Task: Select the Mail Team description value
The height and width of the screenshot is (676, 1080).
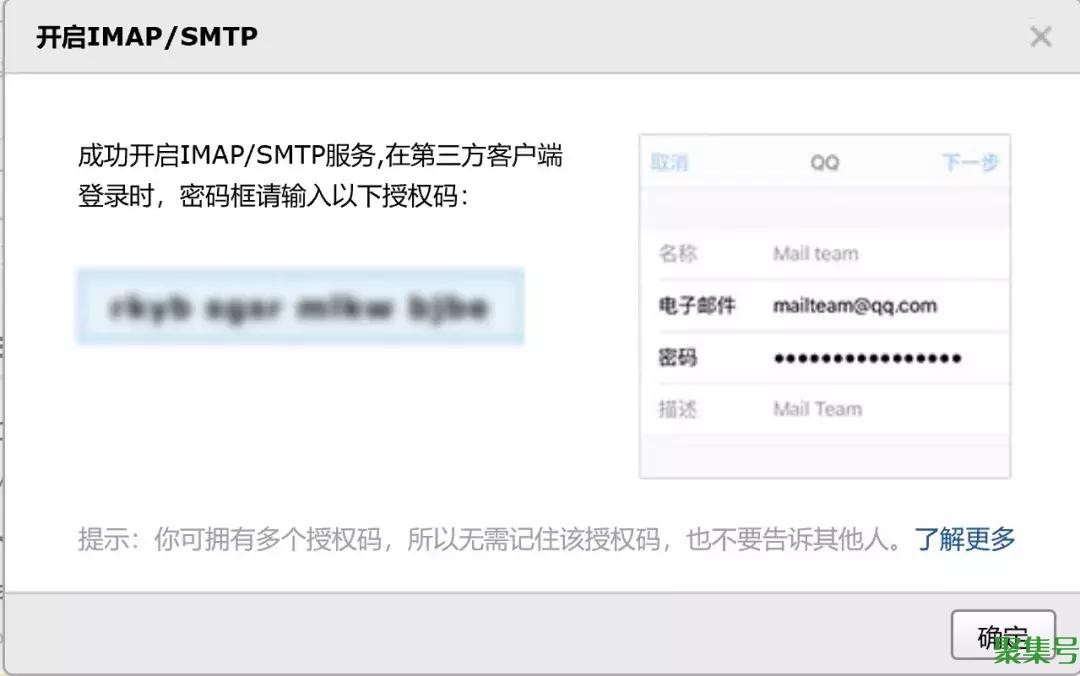Action: (817, 409)
